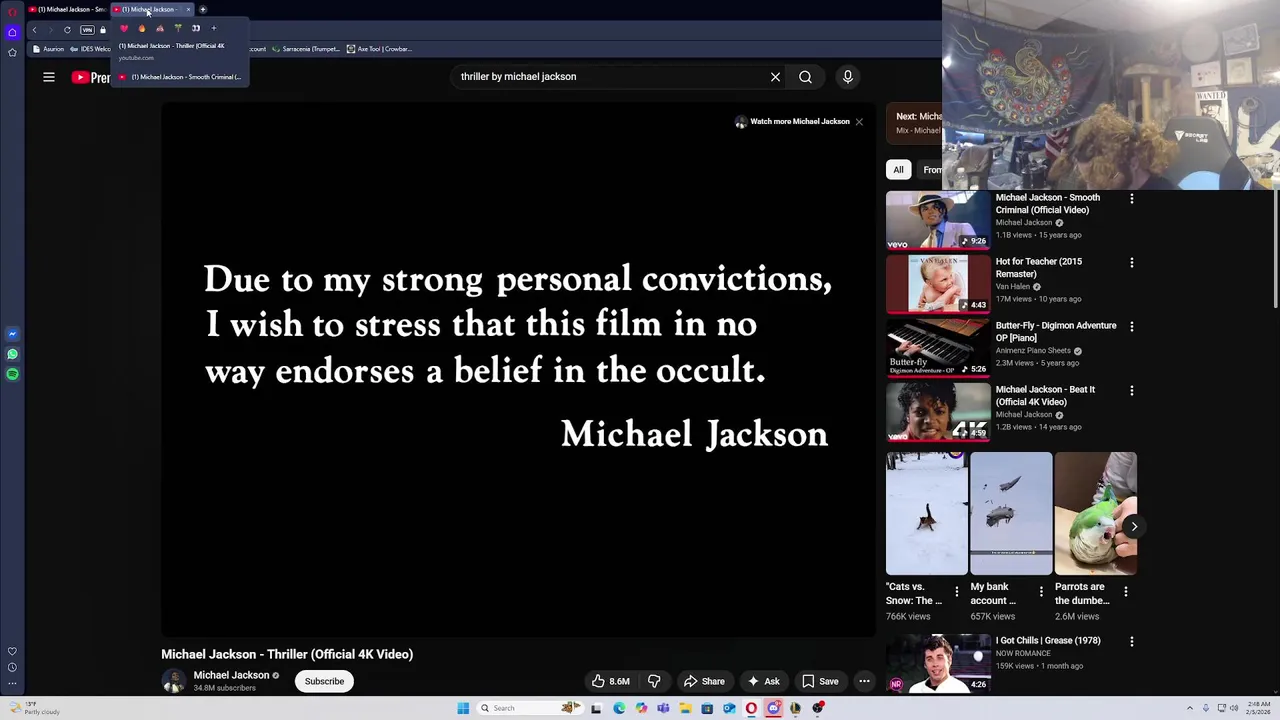Open Axe Tool | Crowbar bookmark
The image size is (1280, 720).
pyautogui.click(x=379, y=49)
